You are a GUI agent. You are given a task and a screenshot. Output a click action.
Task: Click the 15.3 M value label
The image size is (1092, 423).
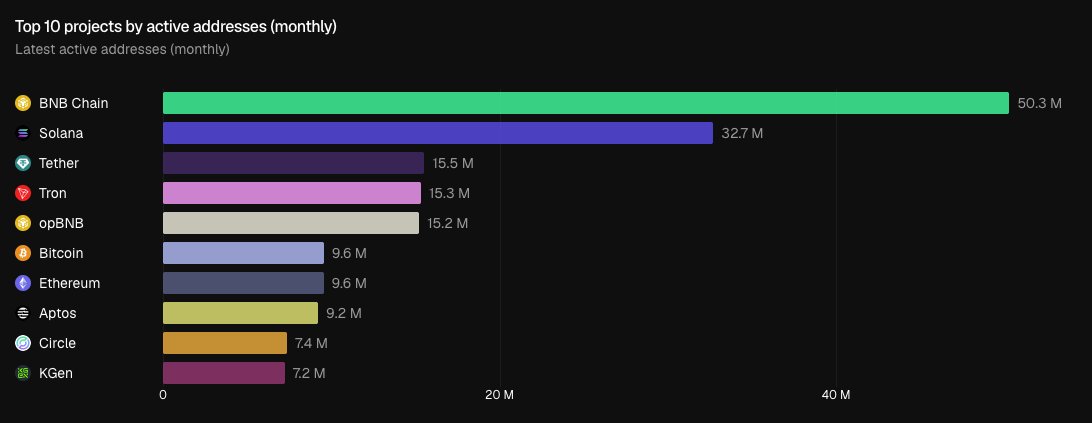pos(450,193)
